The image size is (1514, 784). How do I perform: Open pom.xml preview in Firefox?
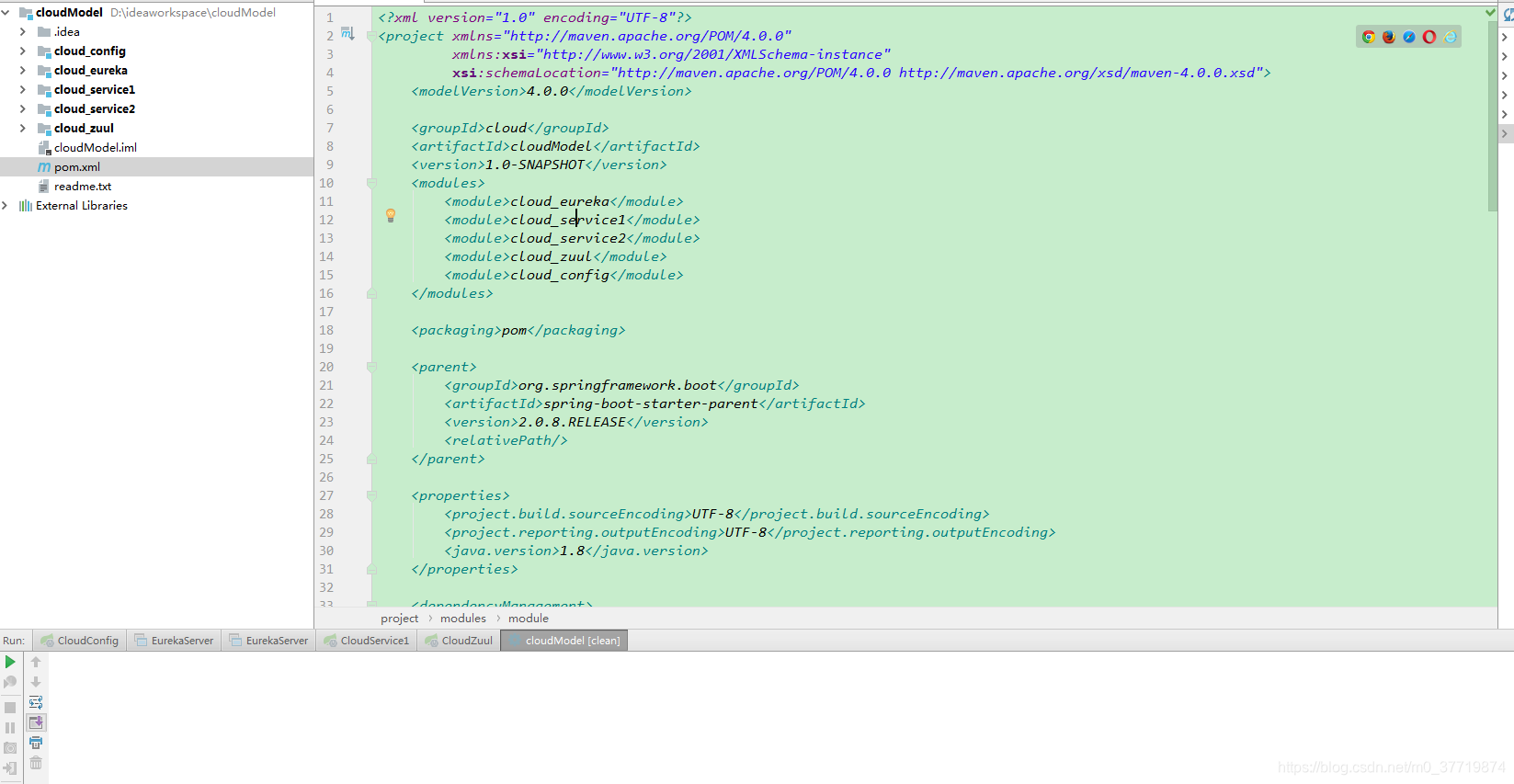[x=1389, y=37]
